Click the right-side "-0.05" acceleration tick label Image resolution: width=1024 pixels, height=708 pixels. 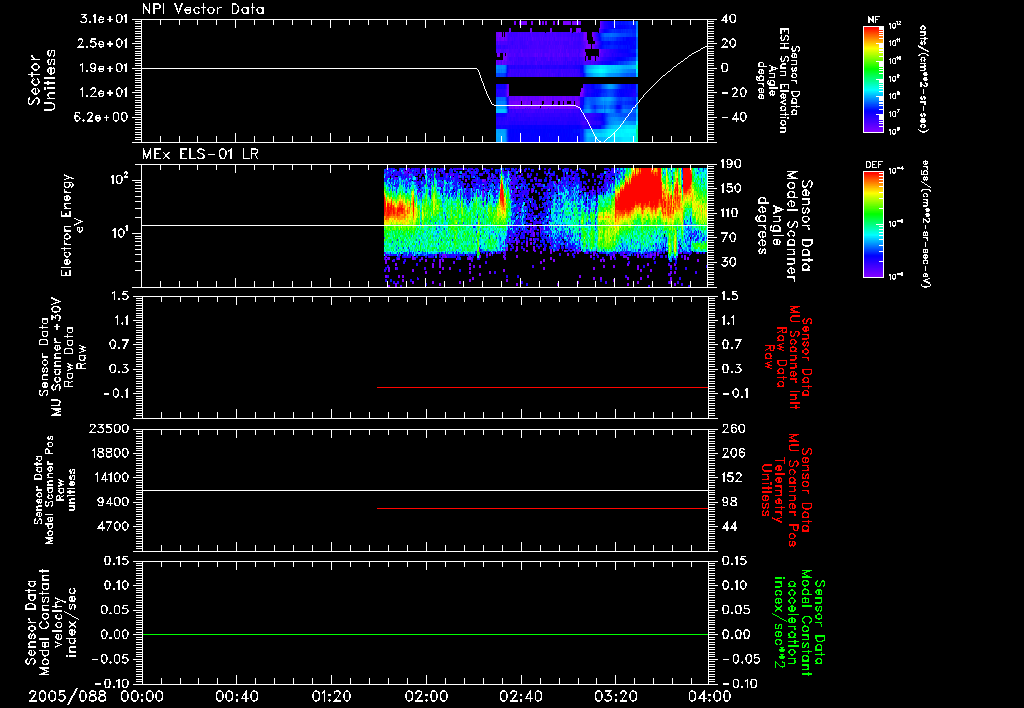739,659
